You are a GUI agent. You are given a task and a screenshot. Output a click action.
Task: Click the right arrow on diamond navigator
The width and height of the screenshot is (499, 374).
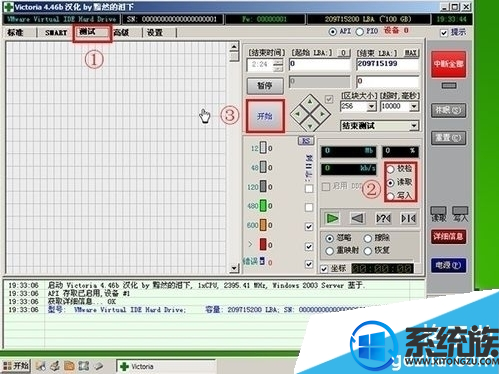(x=322, y=114)
